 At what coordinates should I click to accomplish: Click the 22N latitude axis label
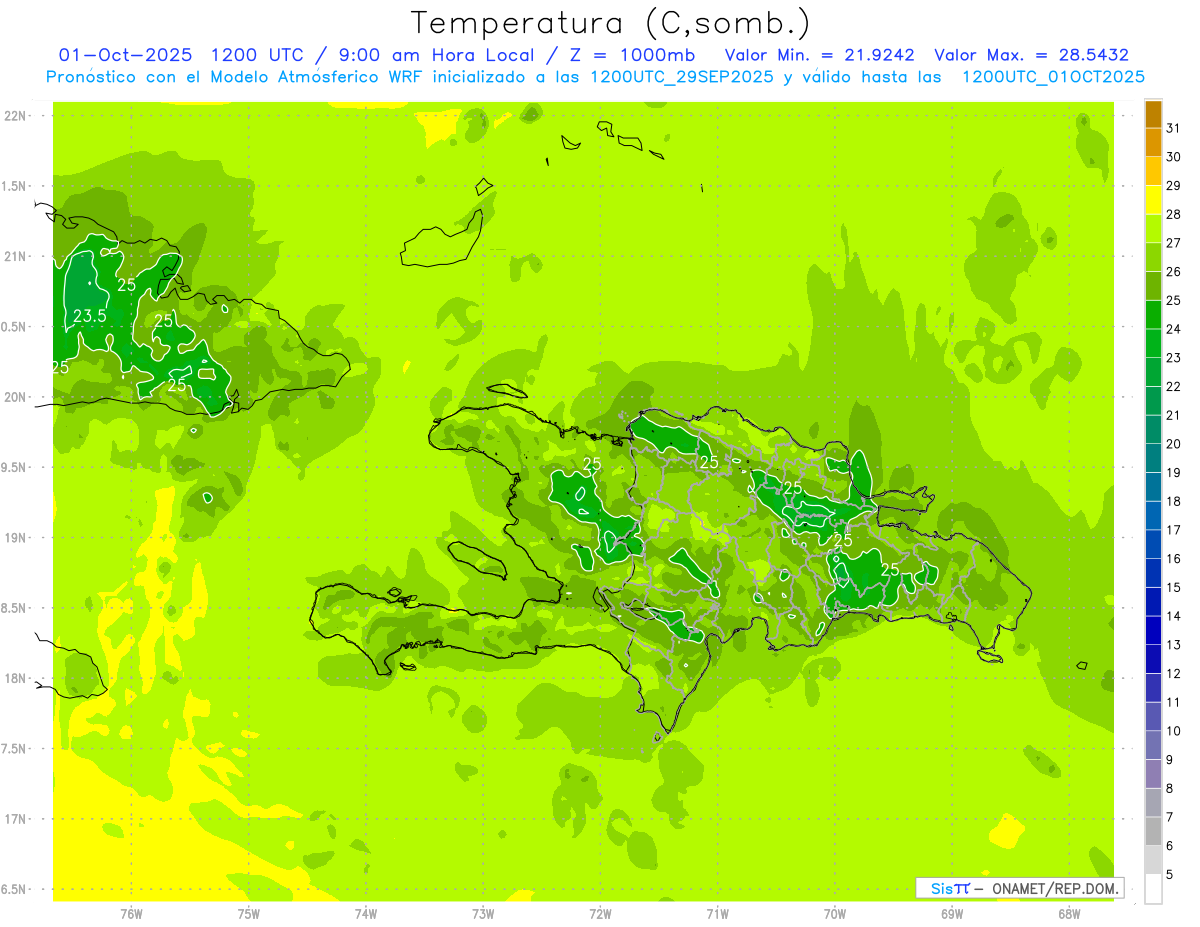[15, 116]
